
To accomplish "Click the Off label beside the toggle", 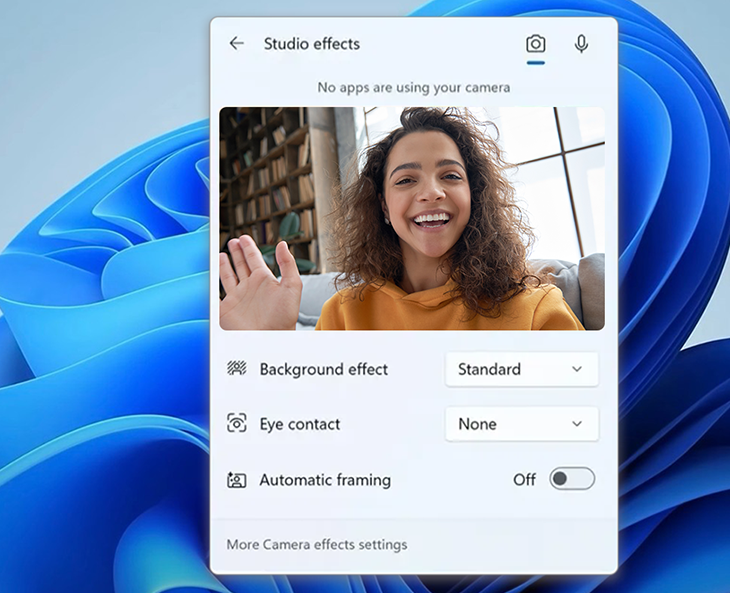I will pos(524,480).
